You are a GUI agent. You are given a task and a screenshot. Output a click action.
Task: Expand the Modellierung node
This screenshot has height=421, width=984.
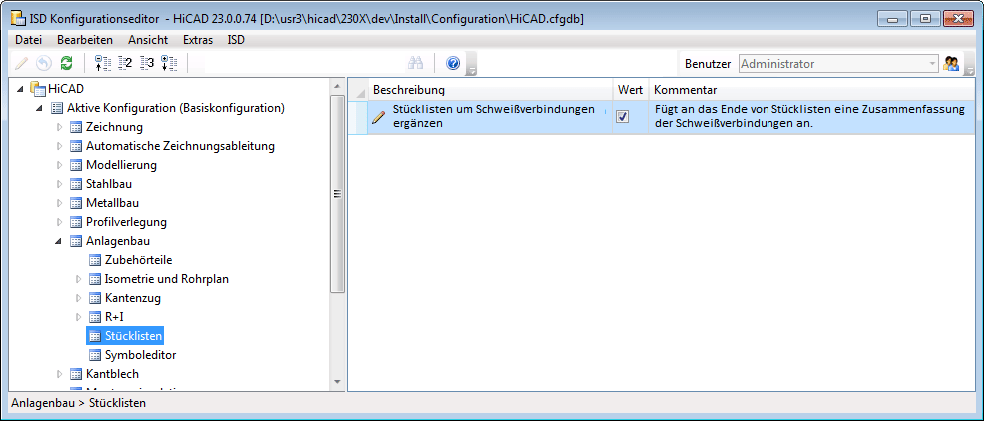(x=60, y=166)
